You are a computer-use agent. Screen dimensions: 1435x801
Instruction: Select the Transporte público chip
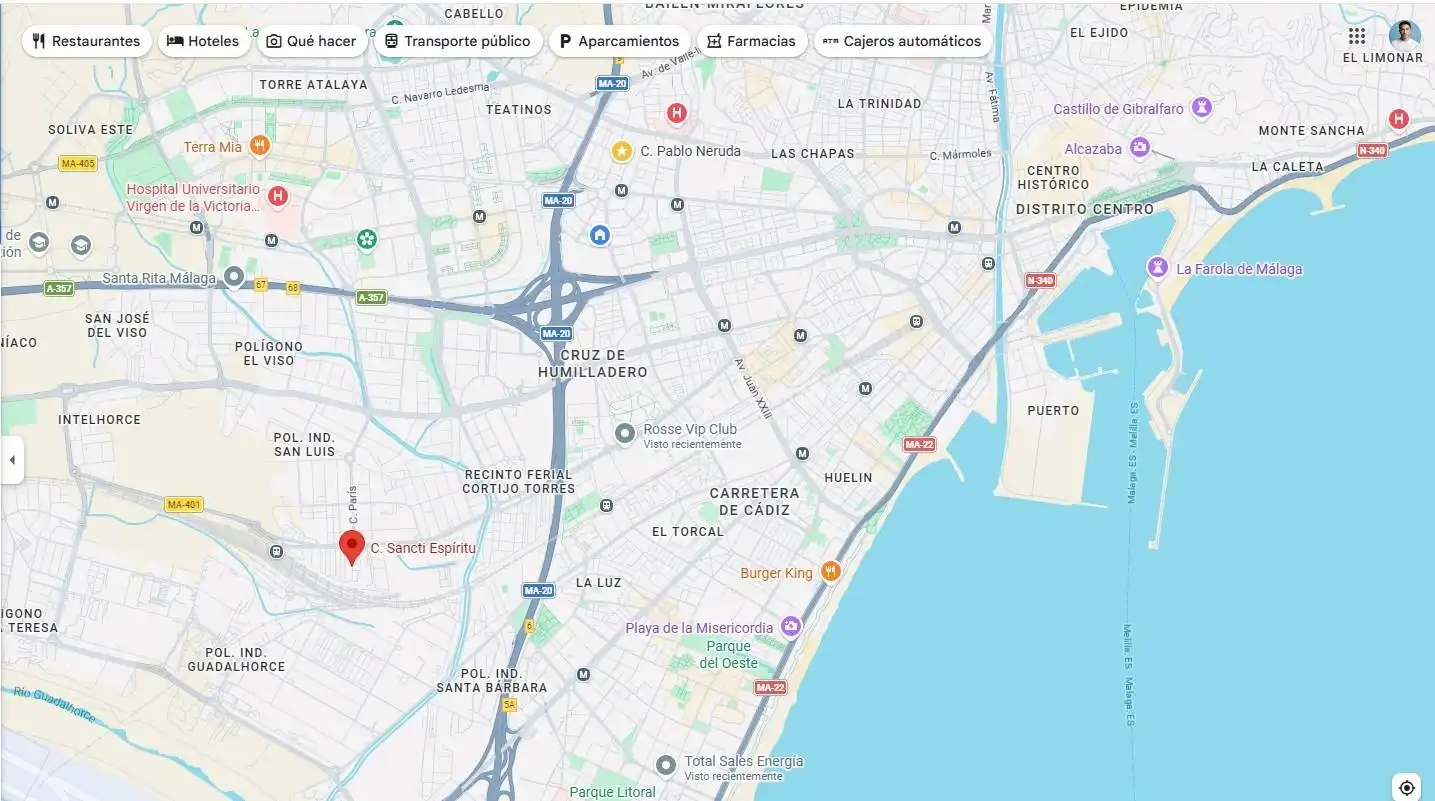point(458,41)
